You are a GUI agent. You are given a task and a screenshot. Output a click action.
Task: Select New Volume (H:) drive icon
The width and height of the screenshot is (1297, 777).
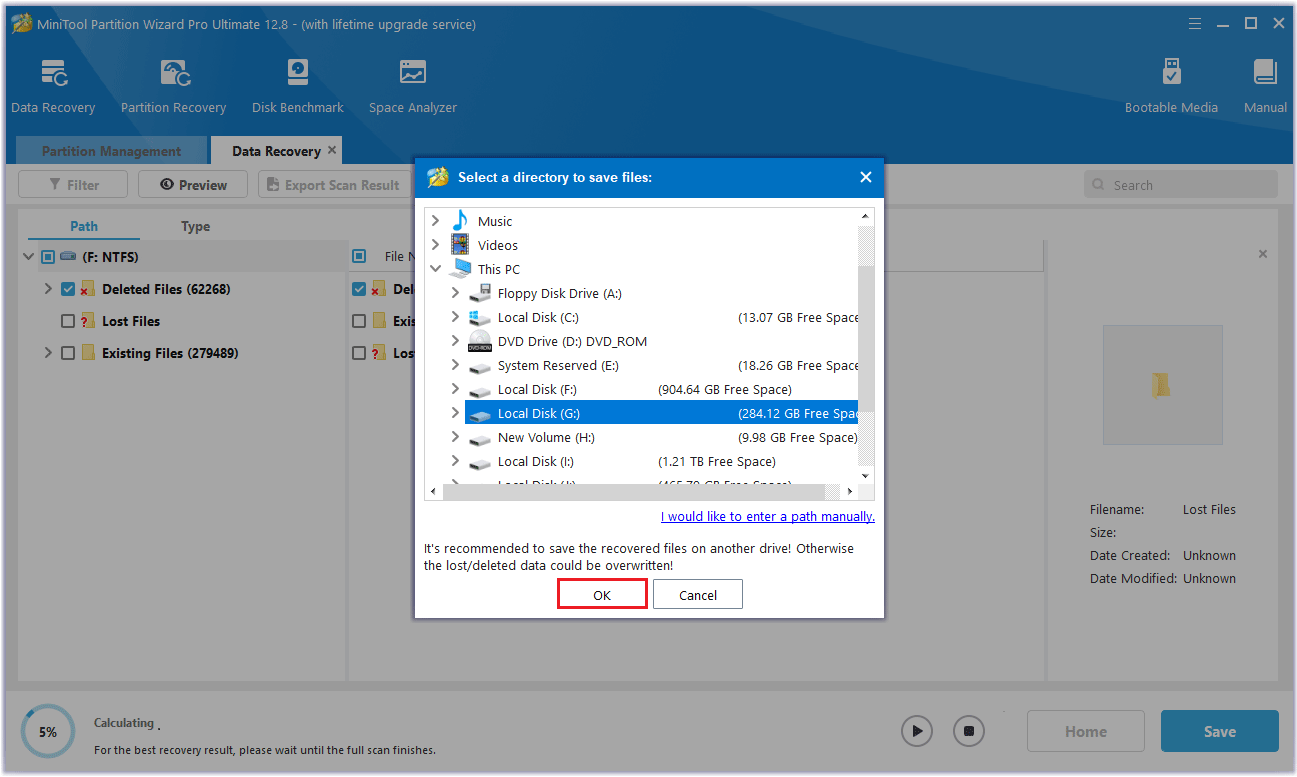tap(481, 438)
